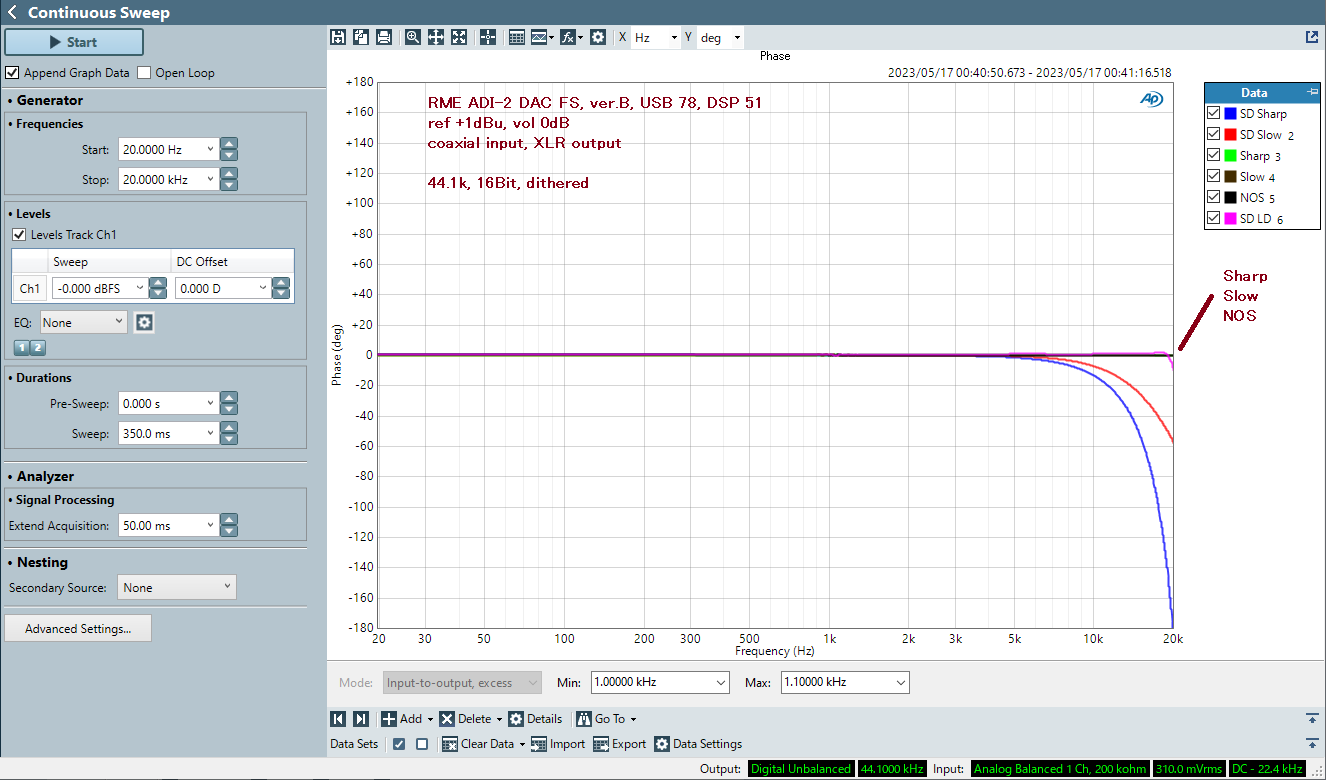Hide the green Sharp trace checkbox
Viewport: 1326px width, 780px height.
(1214, 156)
